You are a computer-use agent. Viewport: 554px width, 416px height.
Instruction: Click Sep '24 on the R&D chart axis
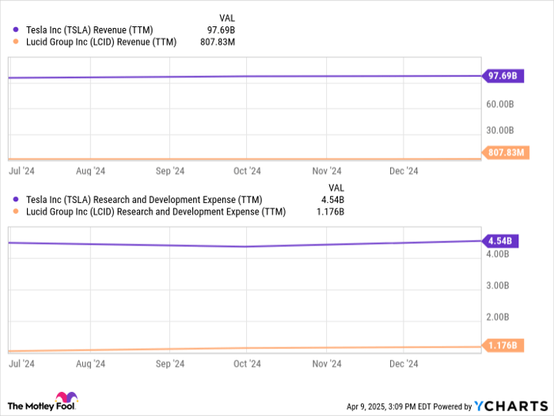pos(170,364)
